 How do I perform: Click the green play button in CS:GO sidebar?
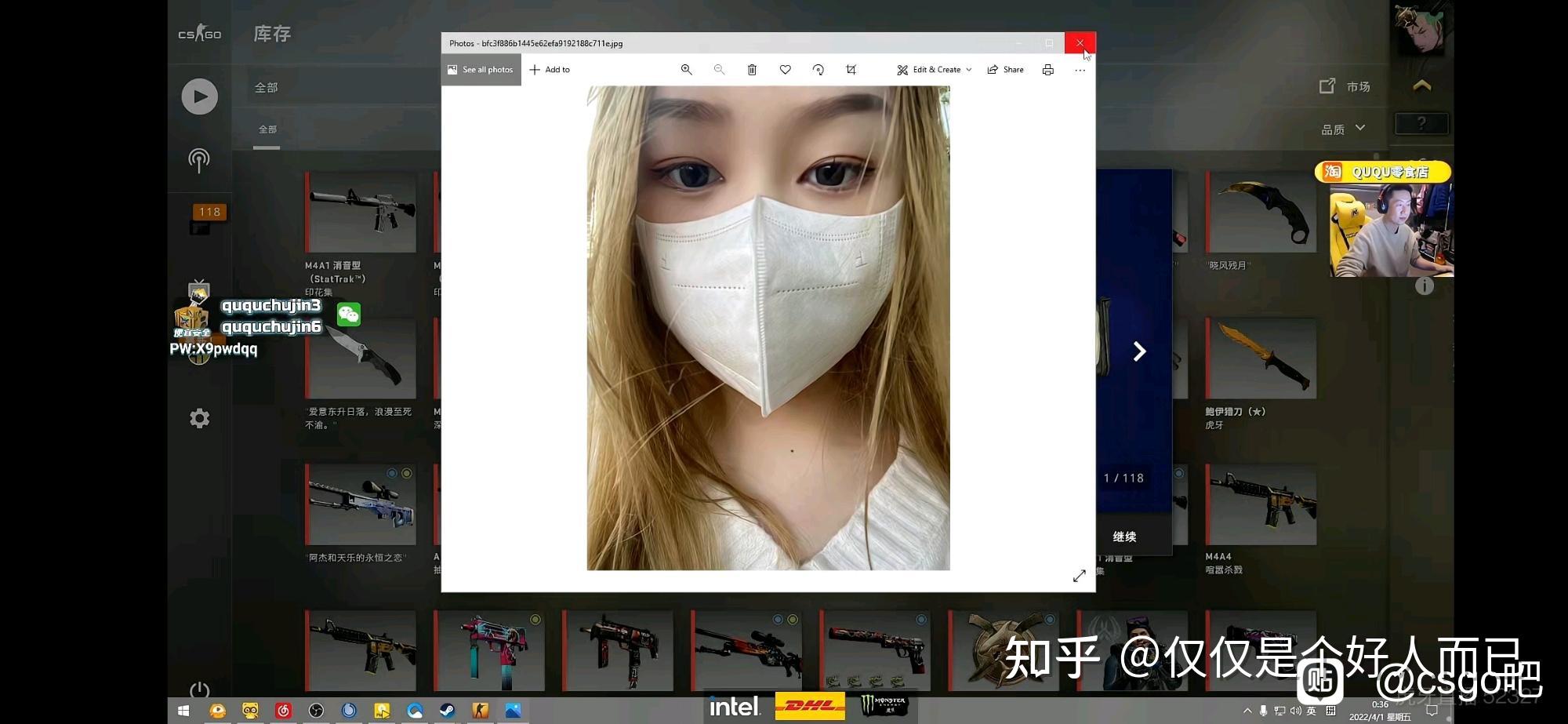click(200, 96)
